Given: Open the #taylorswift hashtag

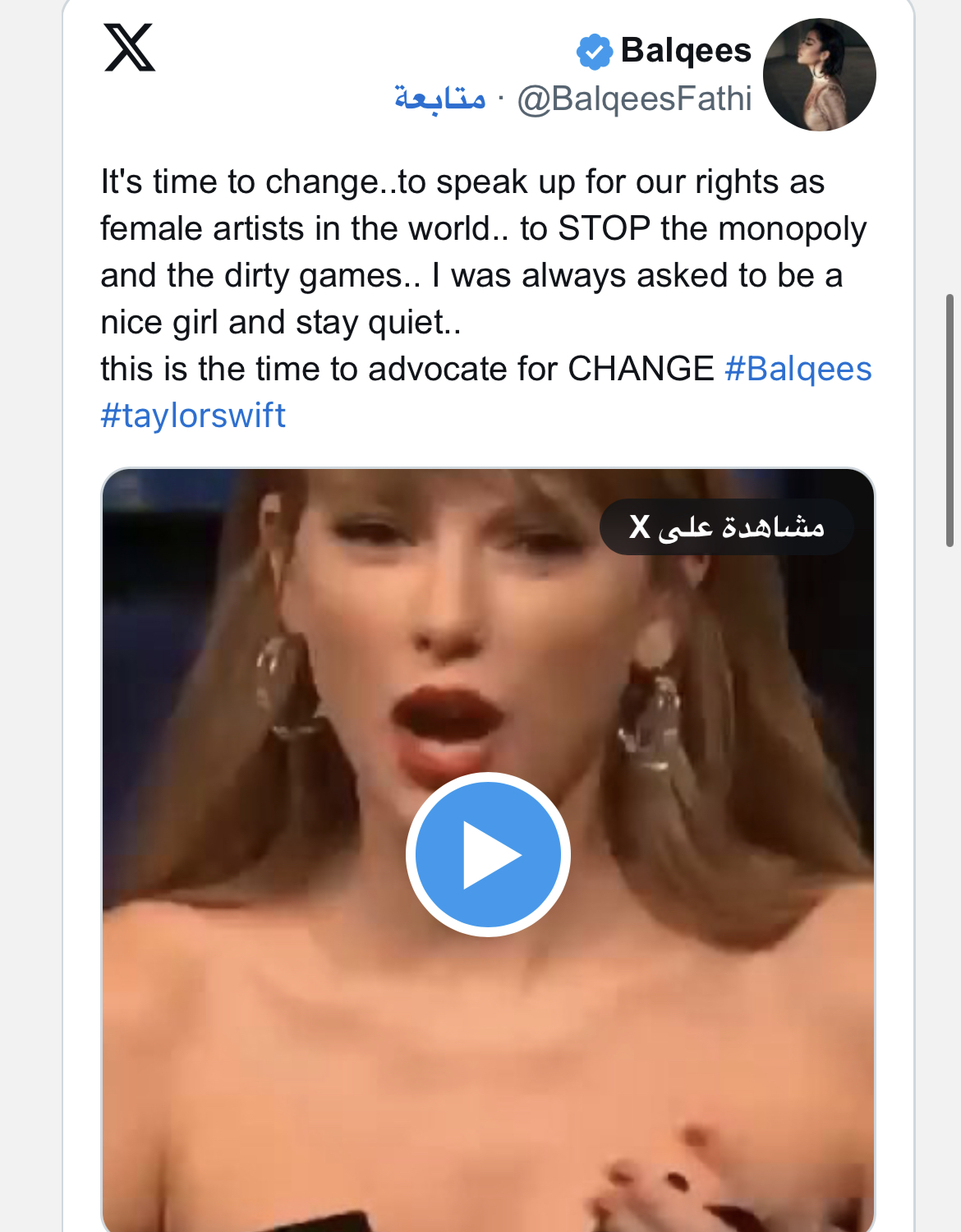Looking at the screenshot, I should pos(193,416).
